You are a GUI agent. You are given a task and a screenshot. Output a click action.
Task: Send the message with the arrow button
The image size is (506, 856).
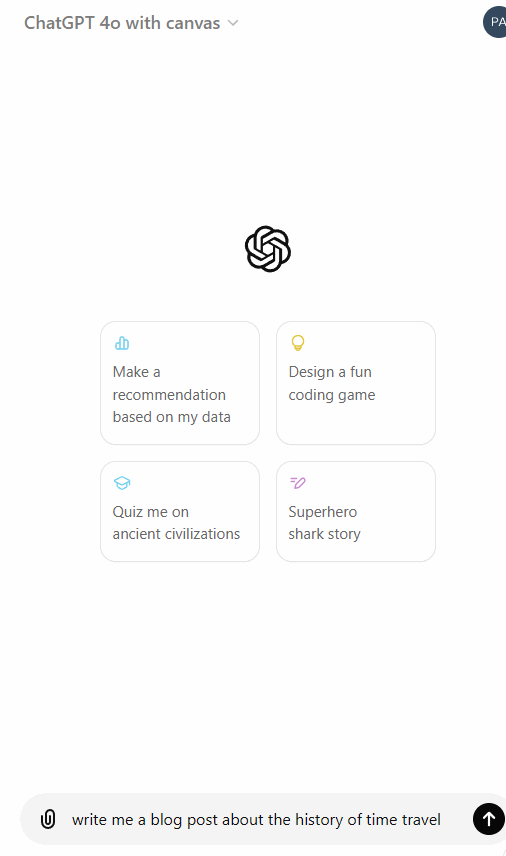coord(489,819)
